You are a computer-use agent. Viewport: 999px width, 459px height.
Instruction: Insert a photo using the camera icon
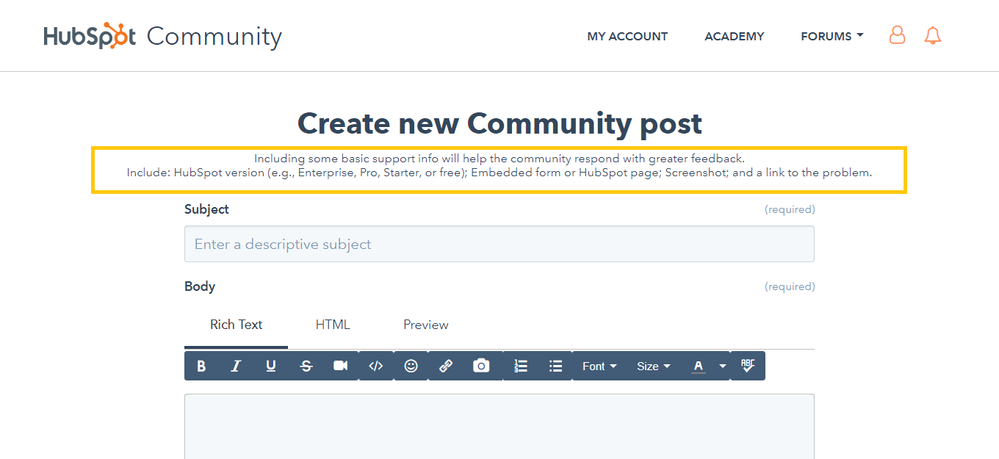click(481, 366)
